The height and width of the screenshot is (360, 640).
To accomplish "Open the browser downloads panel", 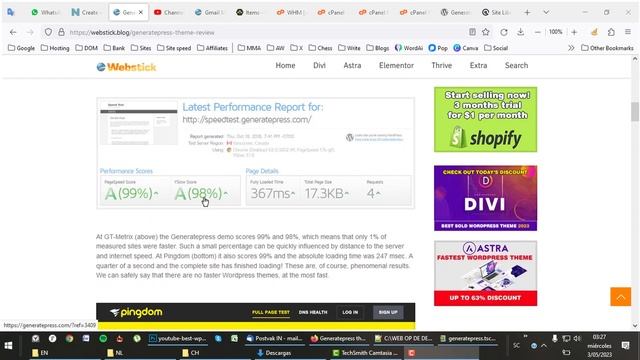I will 520,32.
